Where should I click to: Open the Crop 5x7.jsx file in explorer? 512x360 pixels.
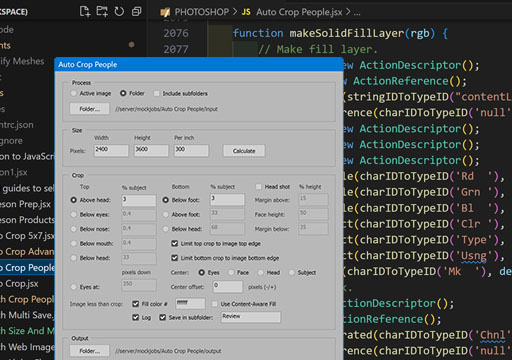[27, 236]
